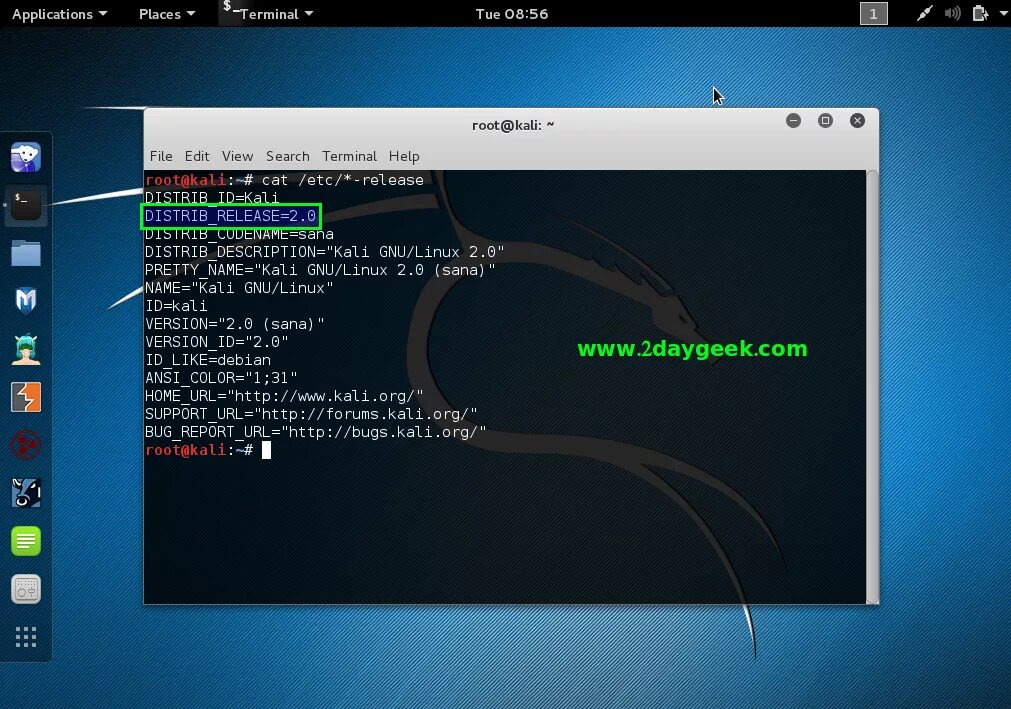Click the VERSION="2.0 (sana)" line
Screen dimensions: 1011x709
(235, 324)
